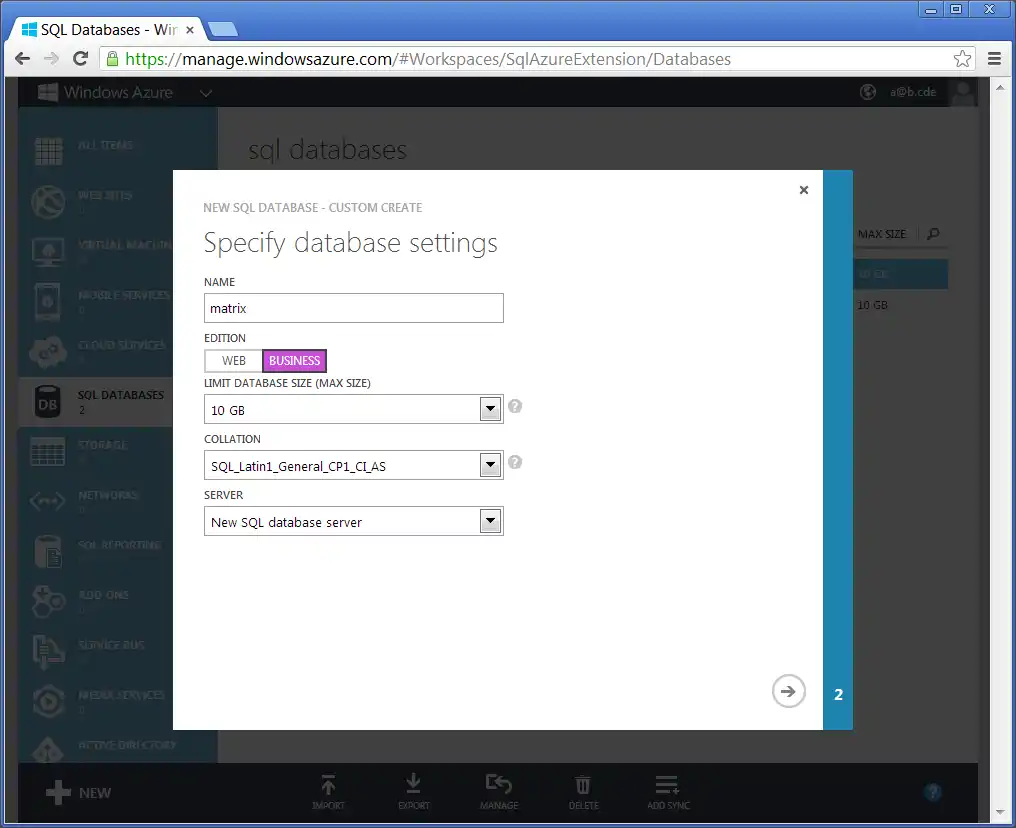Open the a@b.cde account menu
1016x828 pixels.
click(912, 92)
